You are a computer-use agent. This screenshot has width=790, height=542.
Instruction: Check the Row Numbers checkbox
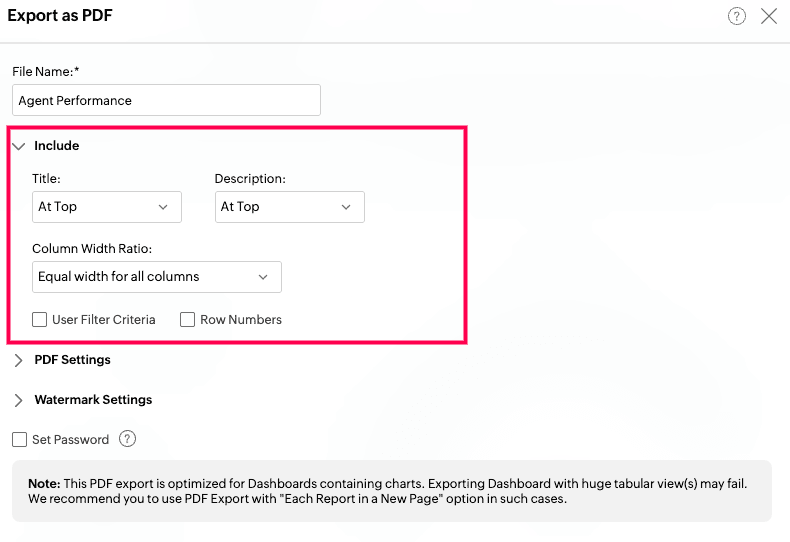[x=187, y=319]
